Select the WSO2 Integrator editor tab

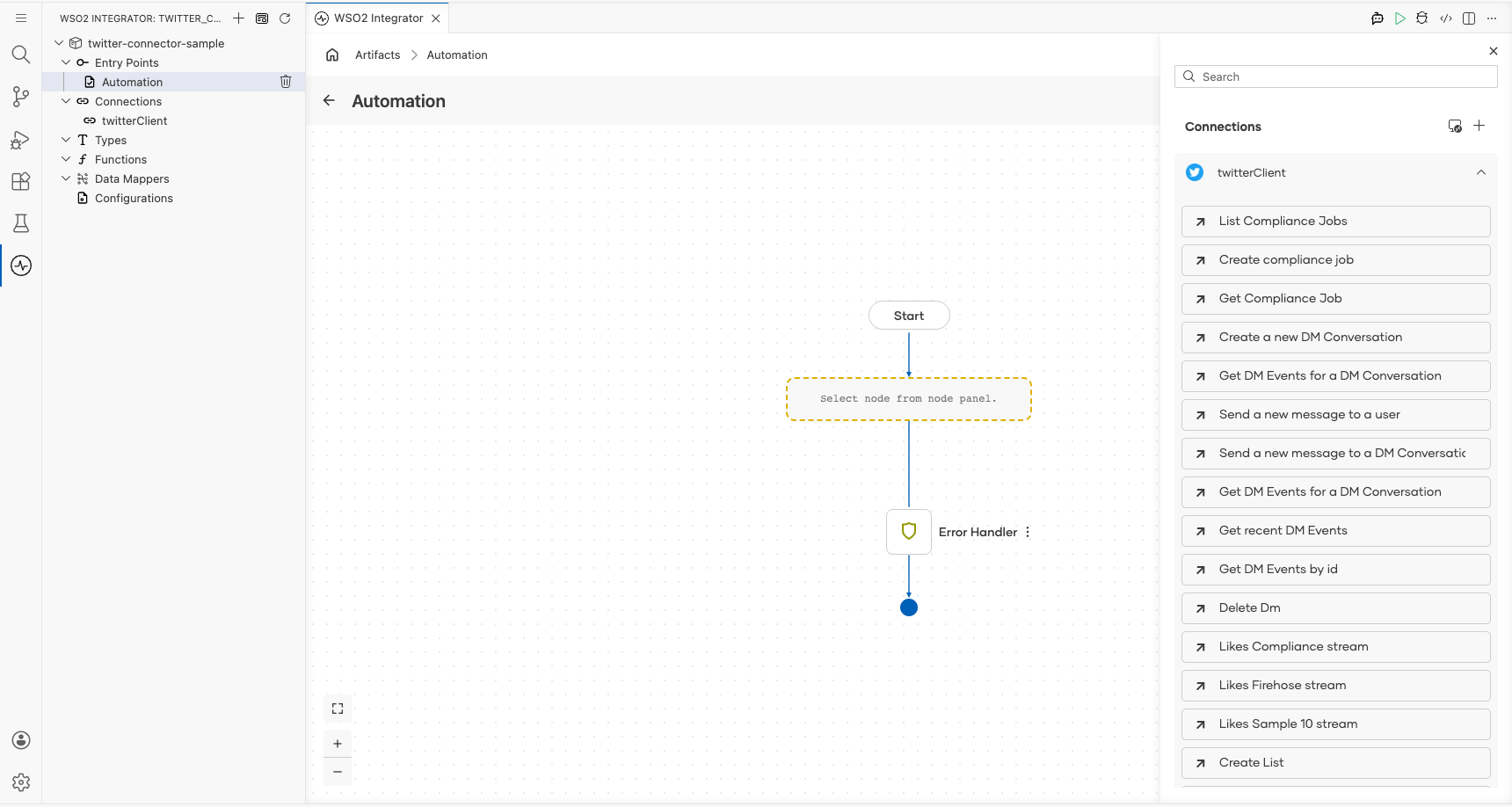coord(378,18)
